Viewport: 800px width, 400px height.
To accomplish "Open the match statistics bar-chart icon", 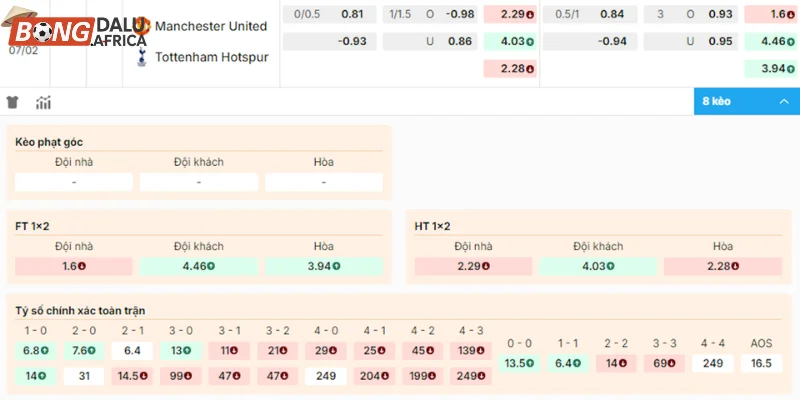I will pyautogui.click(x=43, y=102).
